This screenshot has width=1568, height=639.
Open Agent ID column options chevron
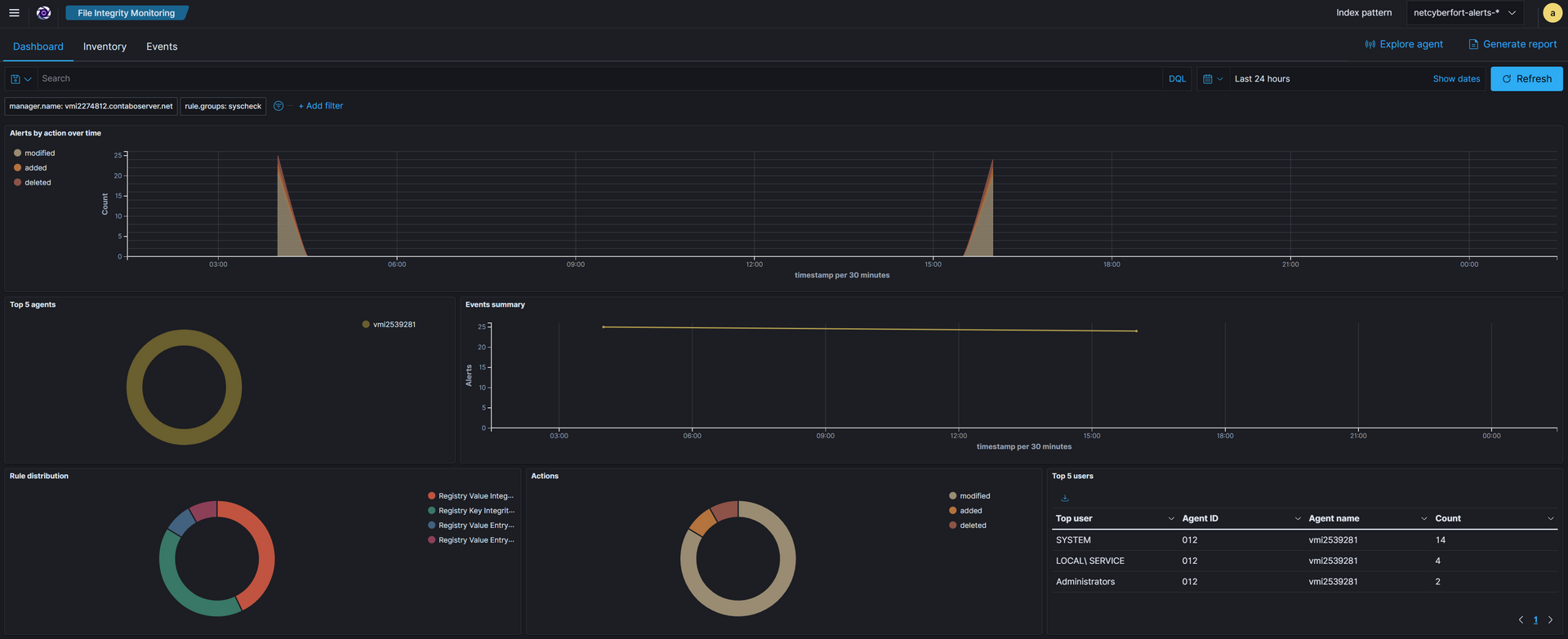[x=1298, y=519]
